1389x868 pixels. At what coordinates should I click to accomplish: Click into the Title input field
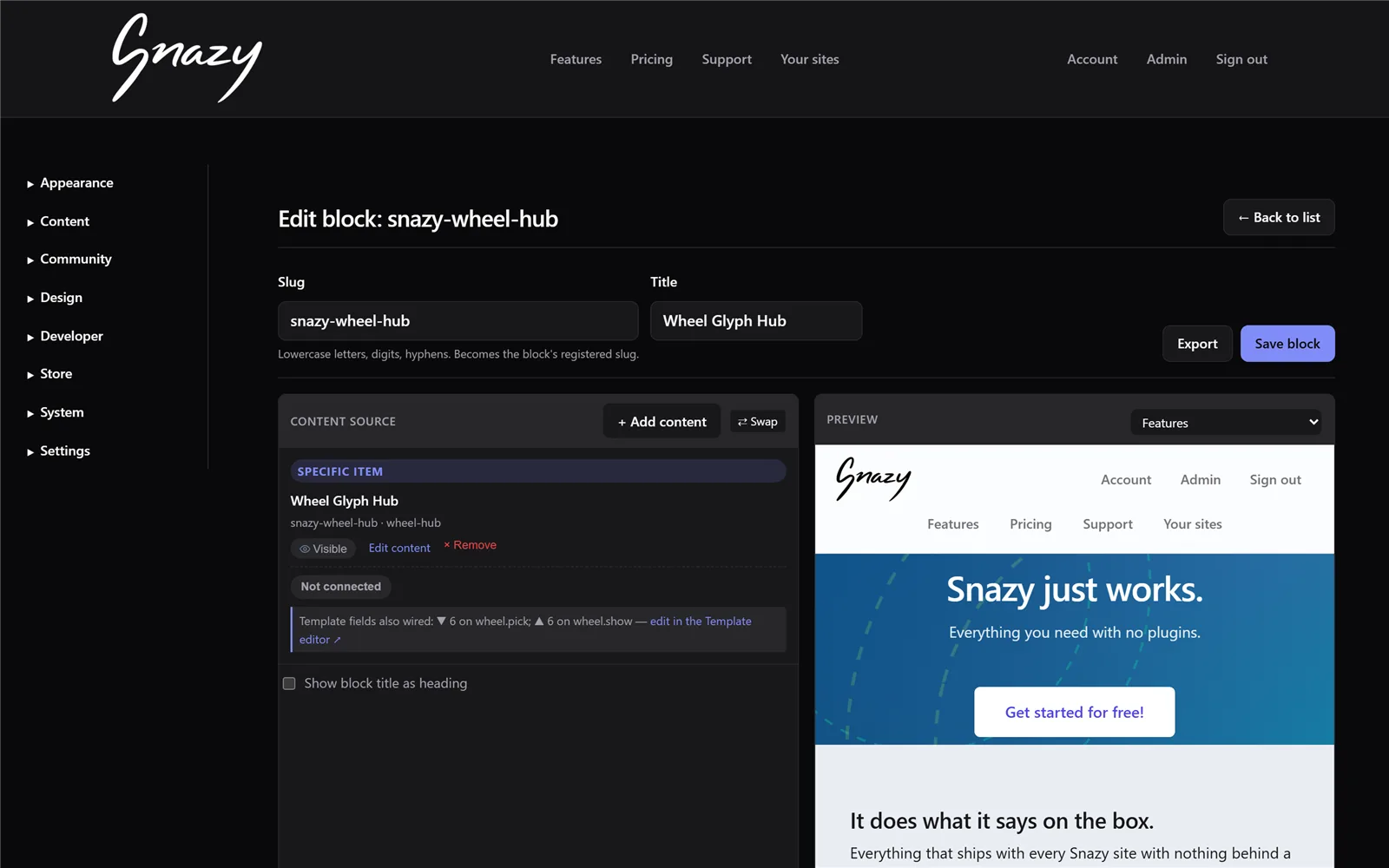[x=756, y=321]
